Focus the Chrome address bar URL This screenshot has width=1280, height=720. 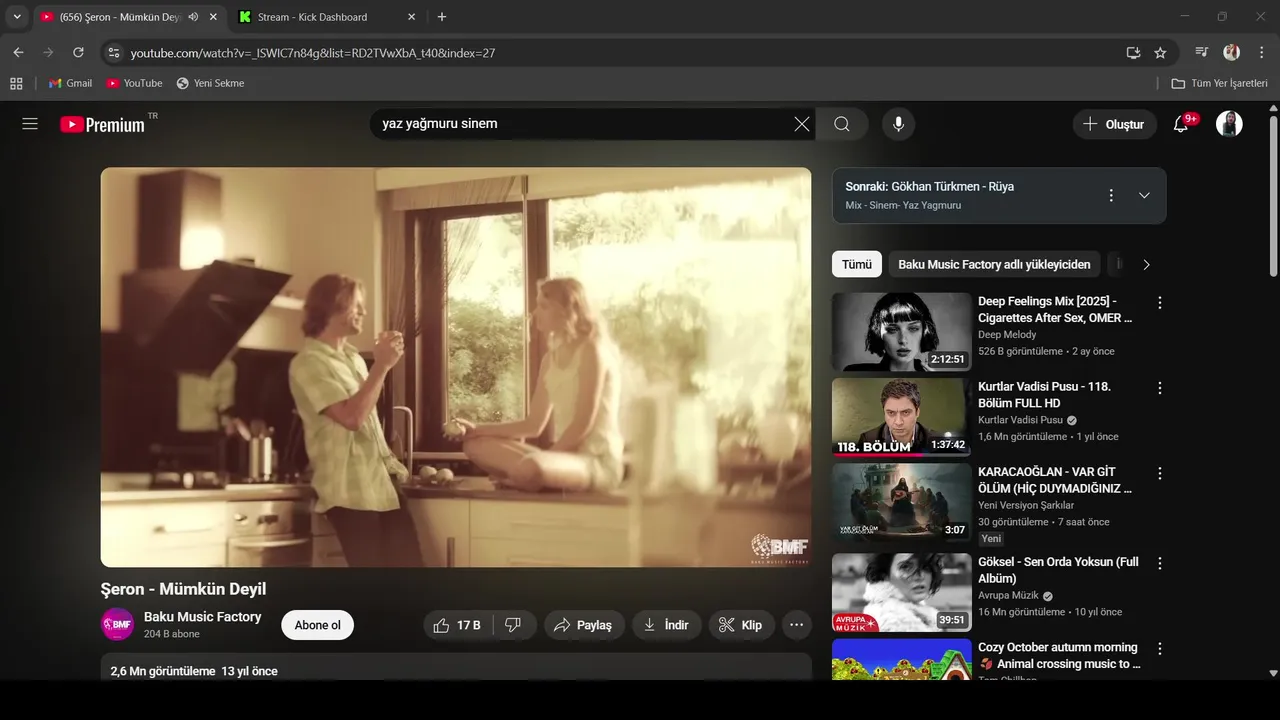tap(312, 53)
